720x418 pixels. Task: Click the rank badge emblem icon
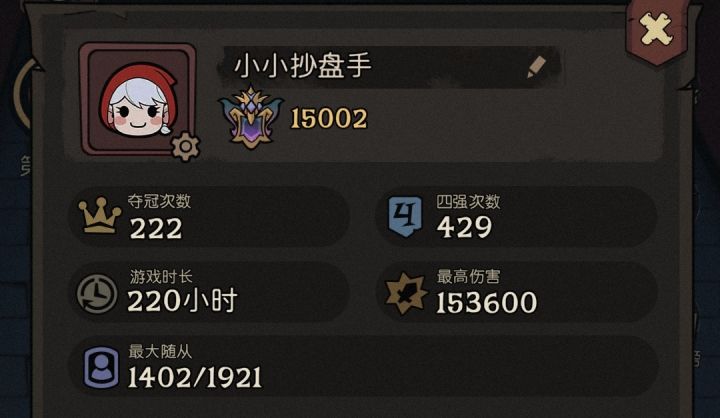[x=251, y=118]
